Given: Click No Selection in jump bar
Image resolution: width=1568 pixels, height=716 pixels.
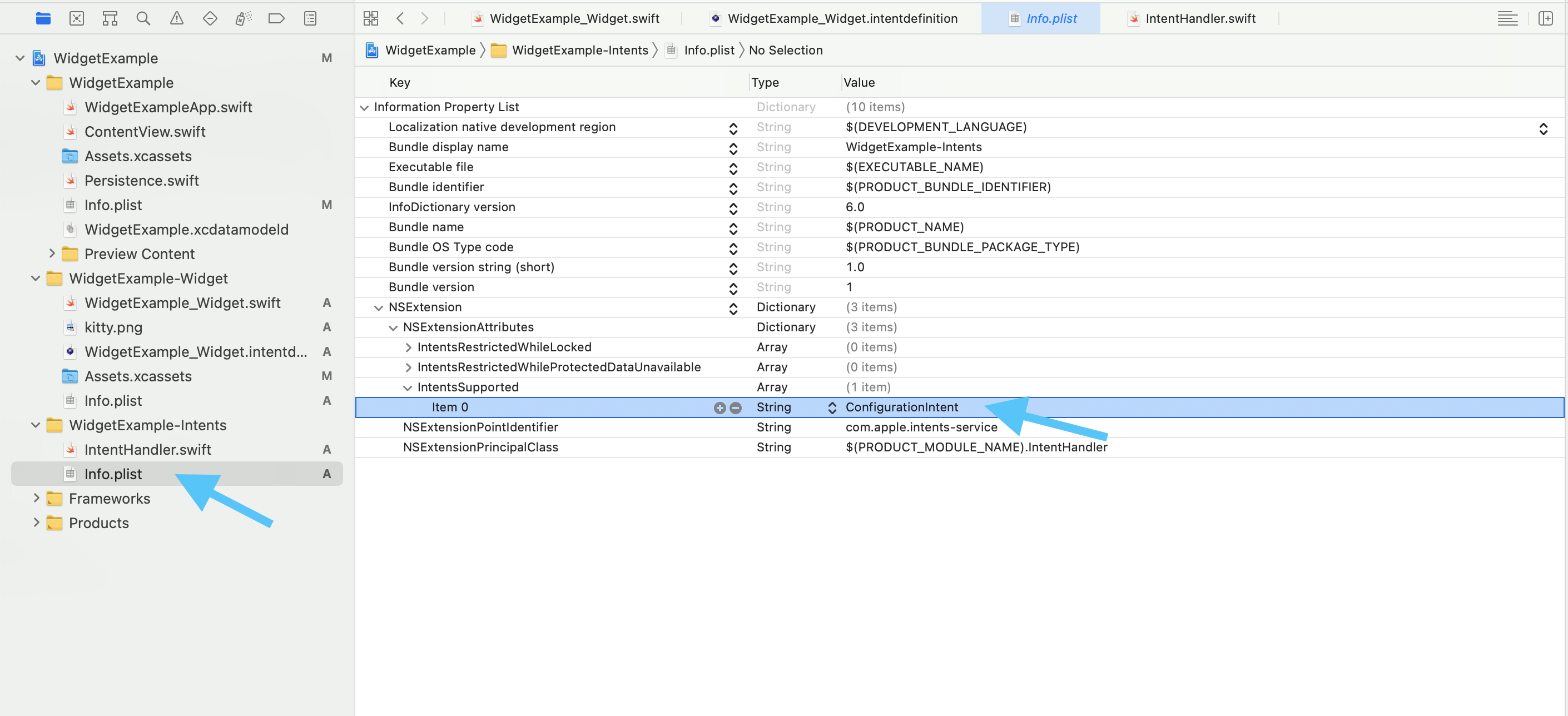Looking at the screenshot, I should pos(785,50).
